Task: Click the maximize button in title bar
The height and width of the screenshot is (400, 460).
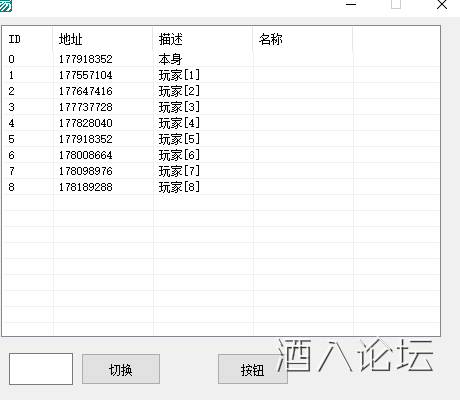Action: [396, 5]
